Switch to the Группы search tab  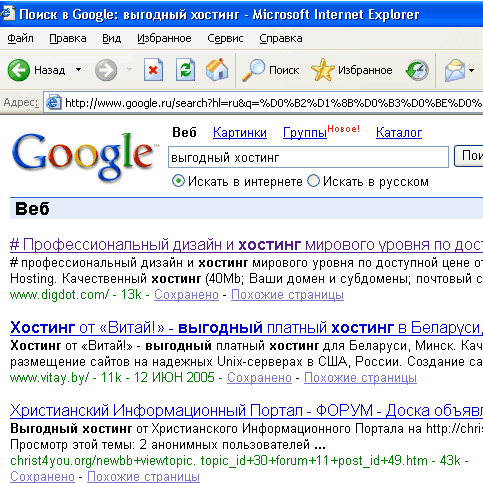point(305,133)
